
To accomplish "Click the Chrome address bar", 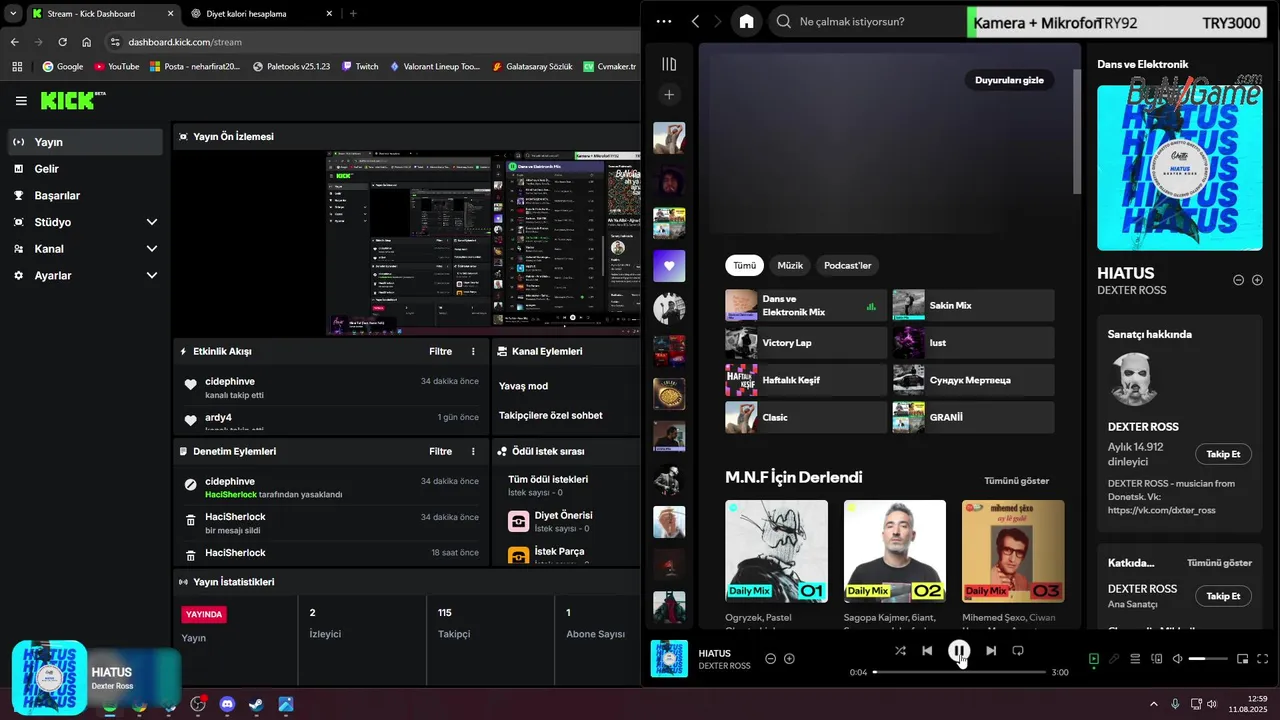I will tap(370, 42).
